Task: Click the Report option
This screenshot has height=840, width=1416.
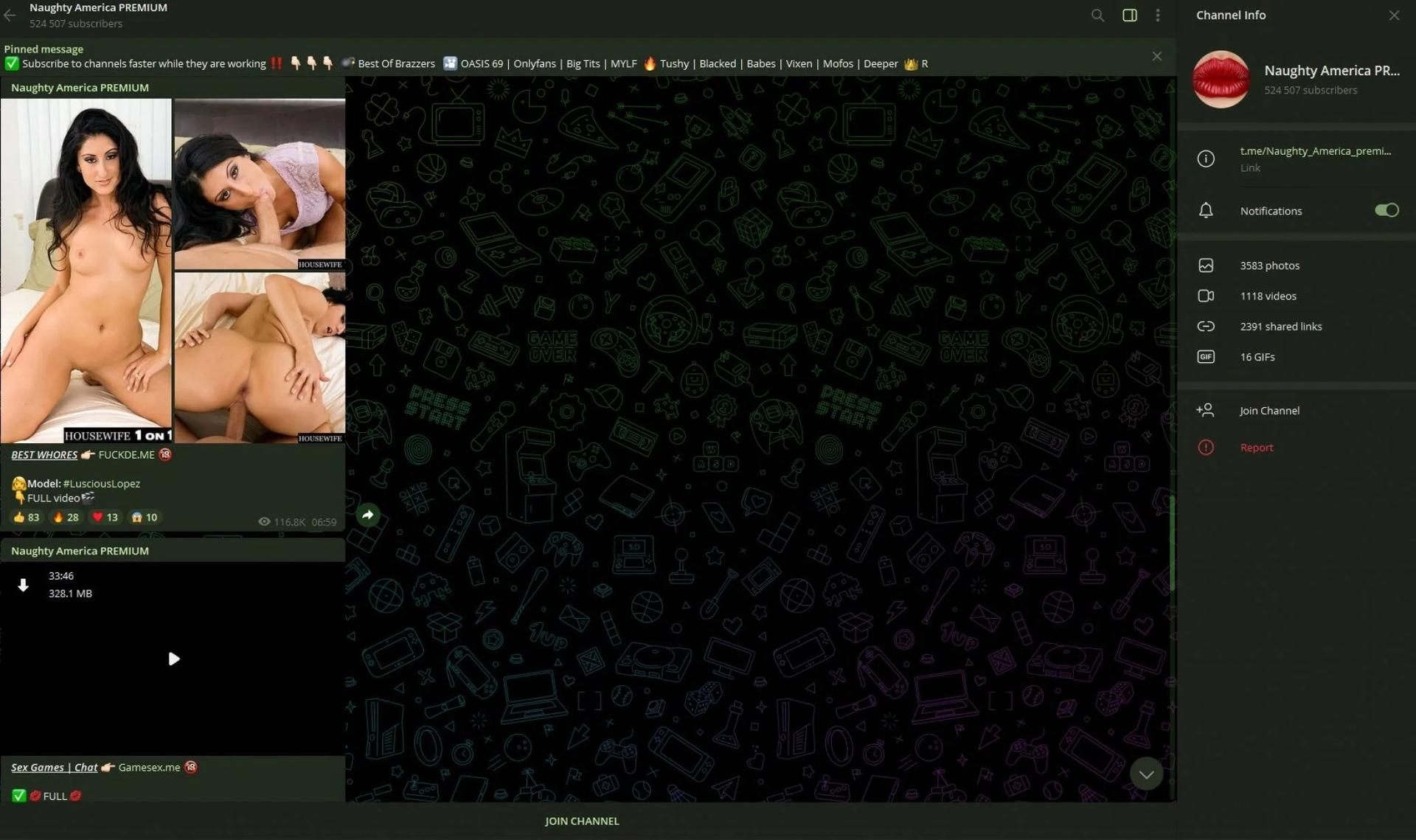Action: click(1256, 448)
